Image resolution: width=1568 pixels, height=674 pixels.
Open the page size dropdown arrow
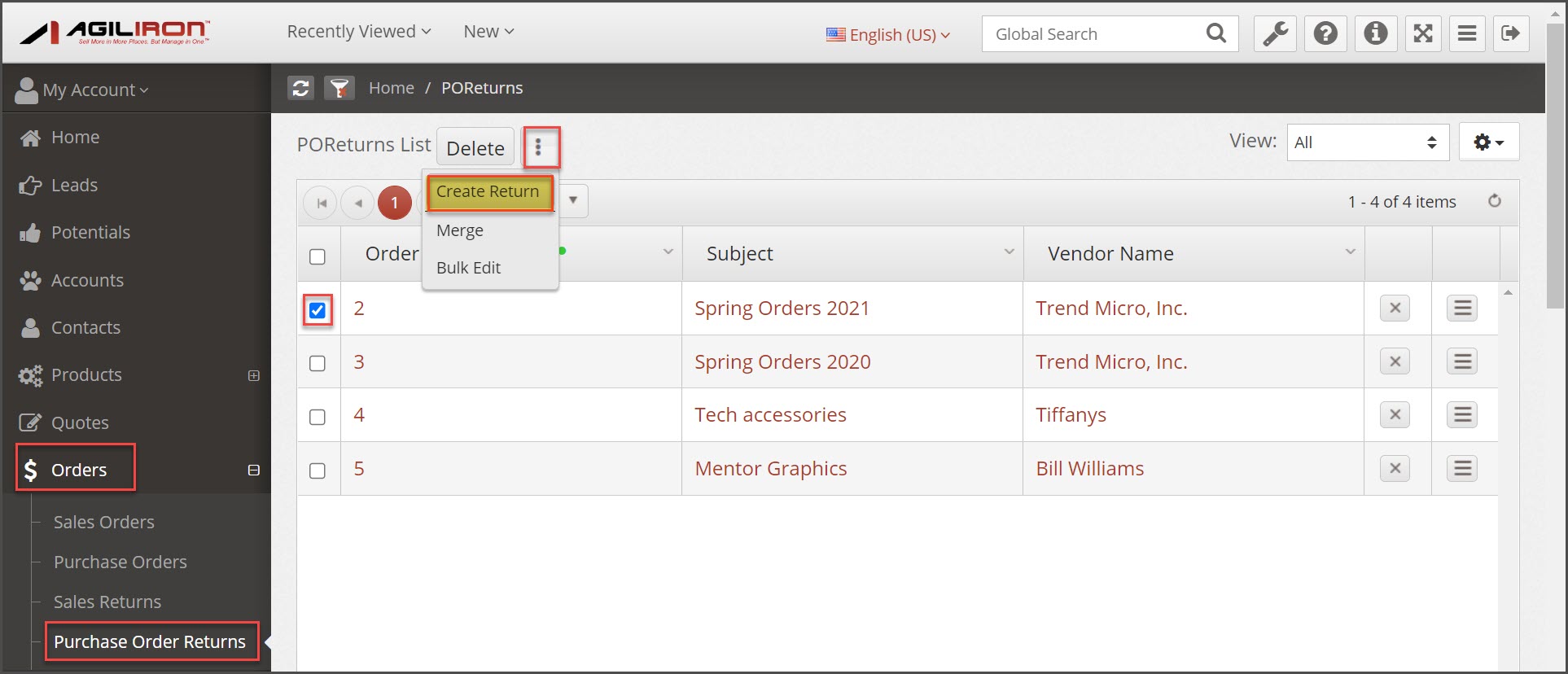573,201
